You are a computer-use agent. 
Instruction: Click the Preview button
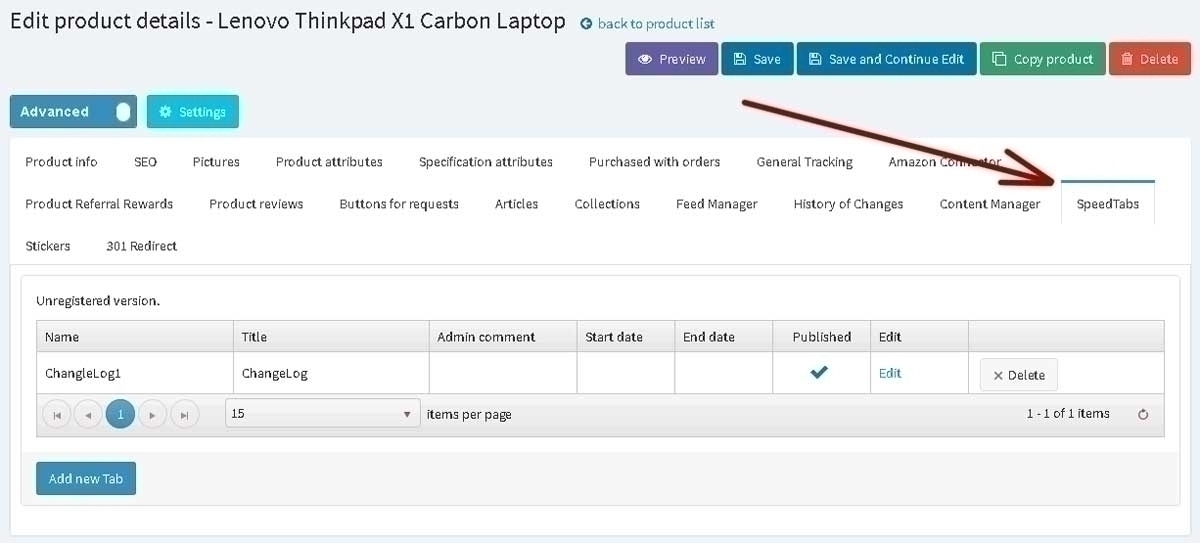click(x=672, y=59)
